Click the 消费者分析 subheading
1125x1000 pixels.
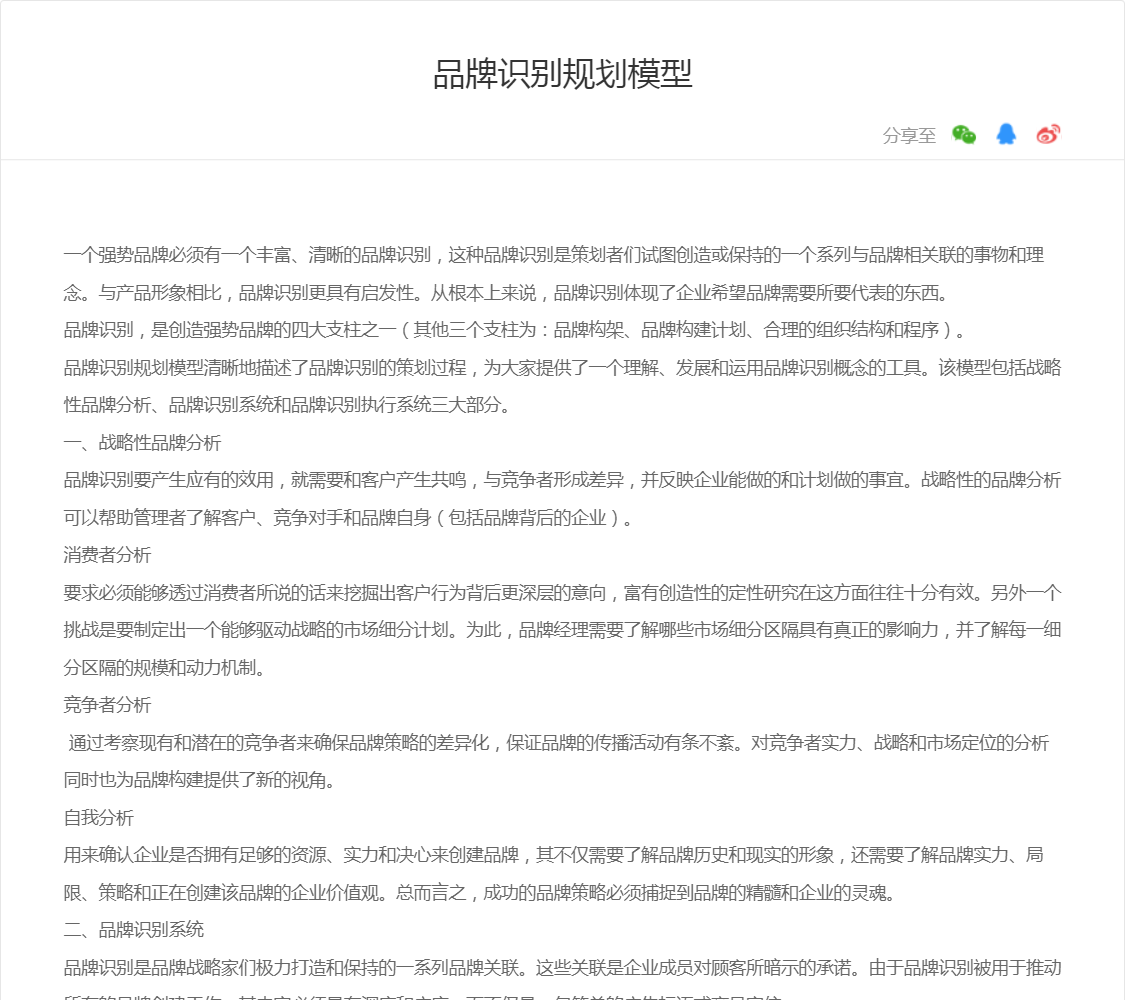pos(107,554)
